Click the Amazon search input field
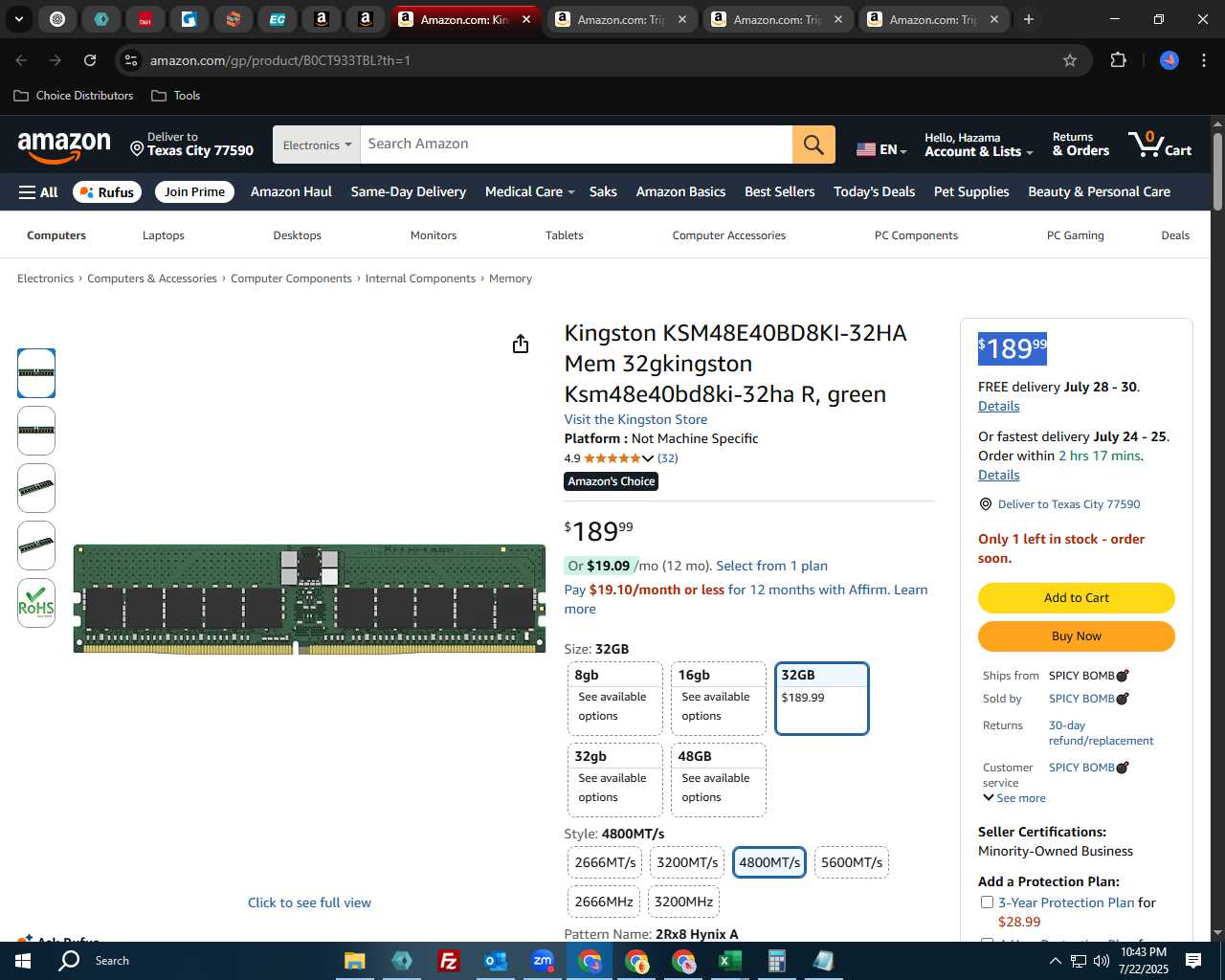This screenshot has width=1225, height=980. pyautogui.click(x=576, y=145)
